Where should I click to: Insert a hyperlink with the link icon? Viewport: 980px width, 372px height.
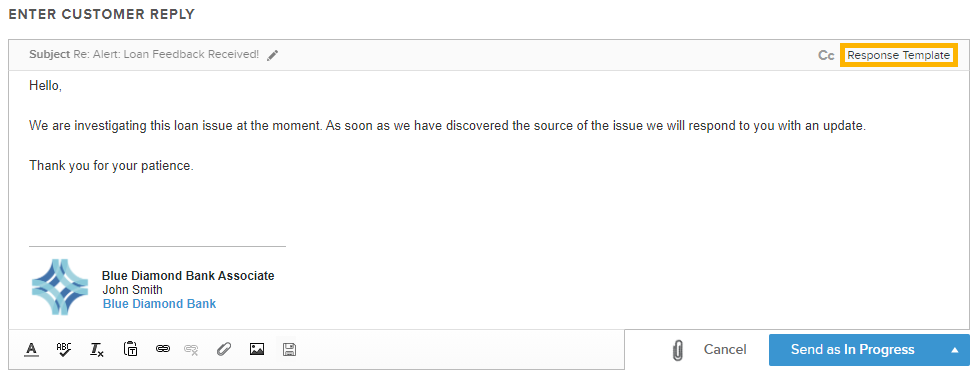coord(162,349)
